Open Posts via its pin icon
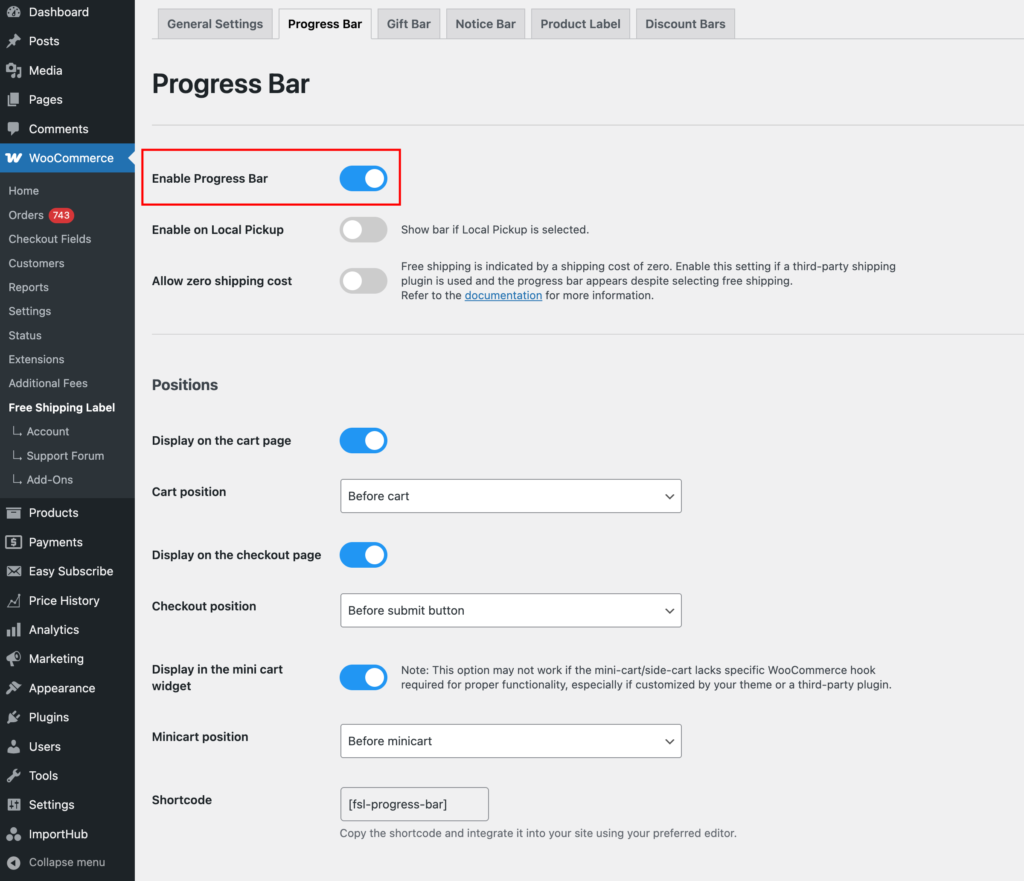This screenshot has width=1024, height=881. [x=13, y=41]
